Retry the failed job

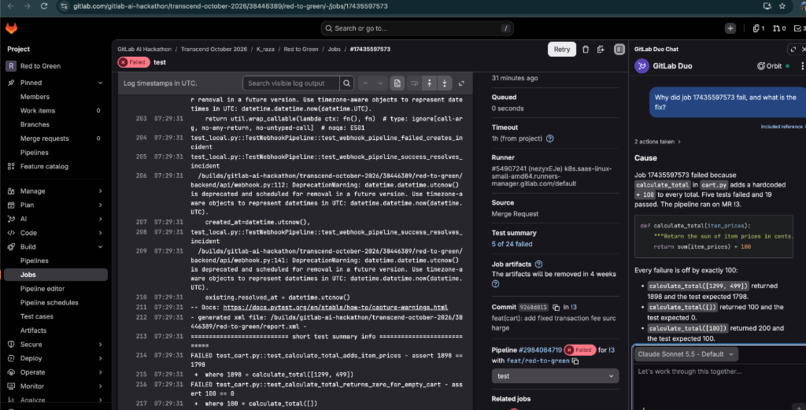(x=561, y=49)
